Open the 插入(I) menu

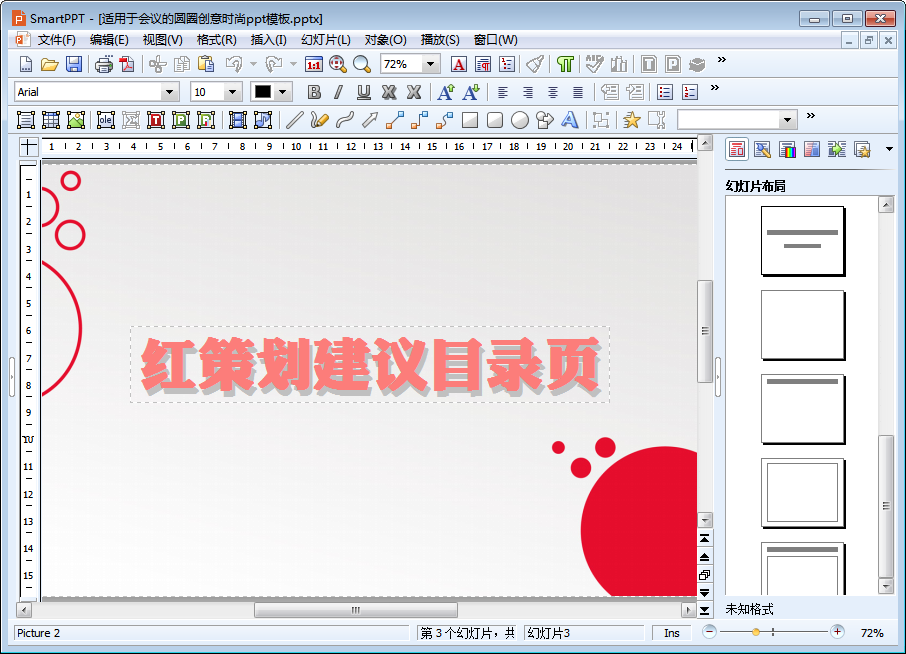269,40
